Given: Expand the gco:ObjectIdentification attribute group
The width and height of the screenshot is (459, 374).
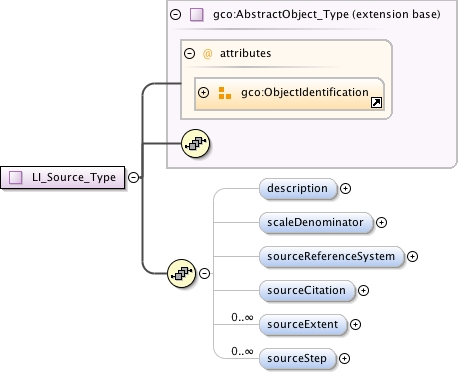Looking at the screenshot, I should pos(203,92).
